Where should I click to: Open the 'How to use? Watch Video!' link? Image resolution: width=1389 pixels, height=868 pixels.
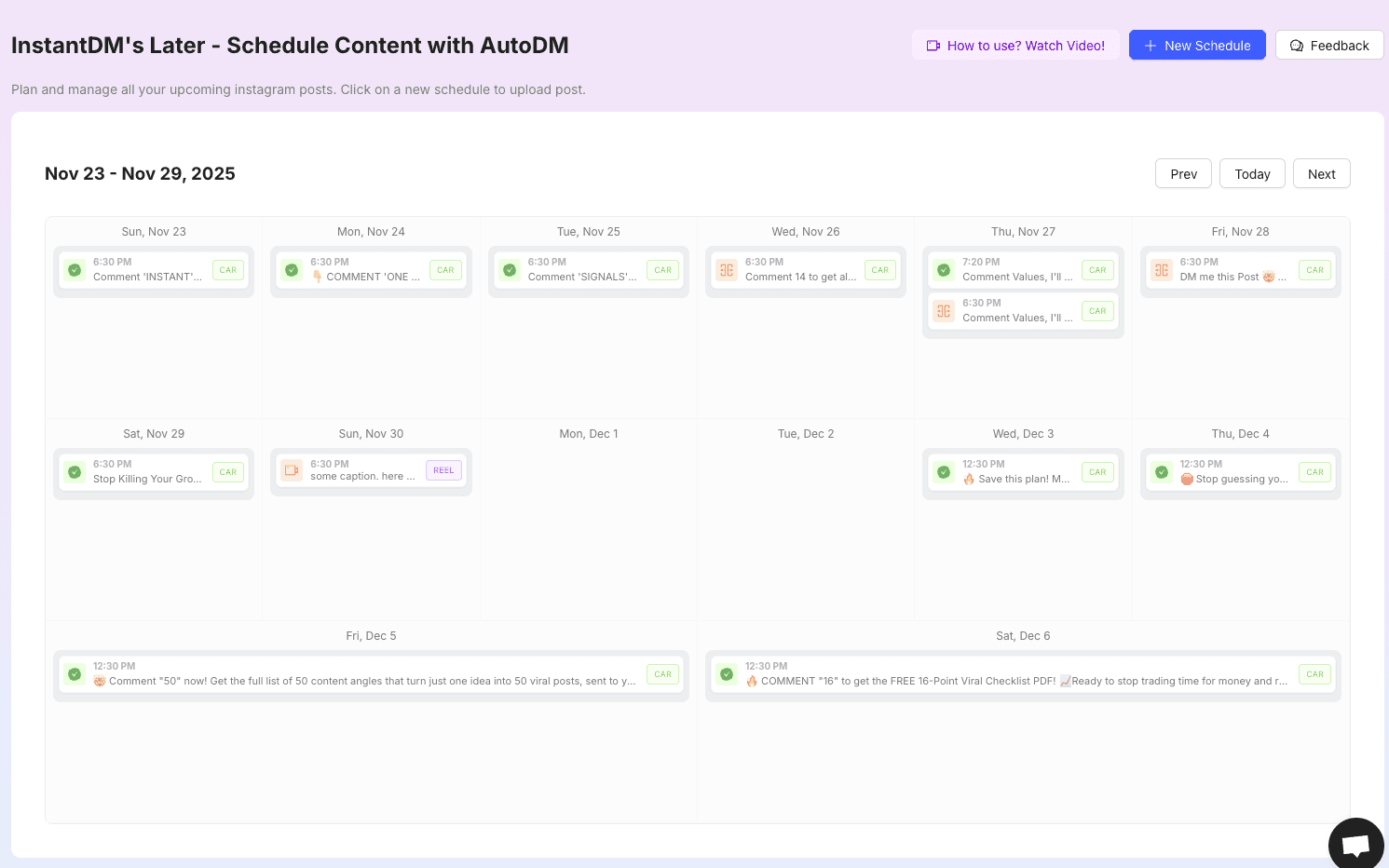coord(1015,45)
